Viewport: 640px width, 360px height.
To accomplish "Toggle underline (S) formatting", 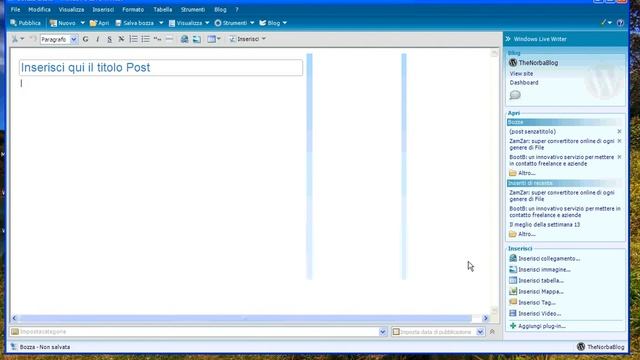I will coord(109,39).
